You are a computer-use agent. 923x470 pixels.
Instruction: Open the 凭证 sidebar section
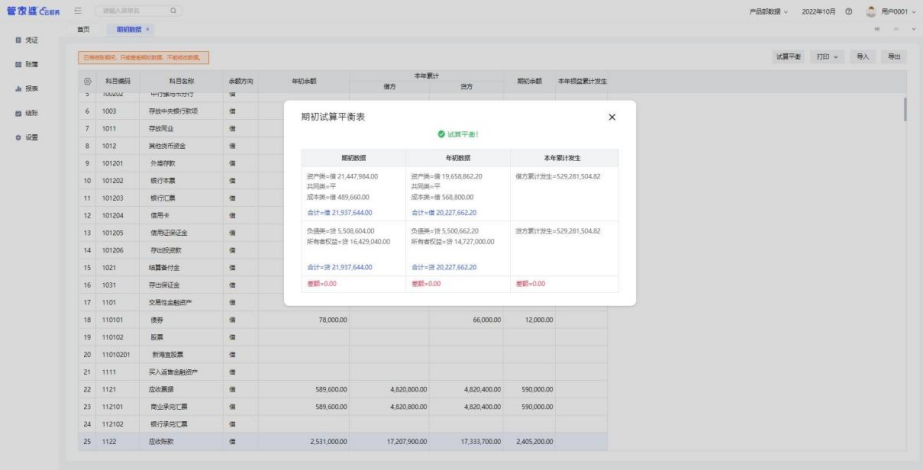(26, 40)
